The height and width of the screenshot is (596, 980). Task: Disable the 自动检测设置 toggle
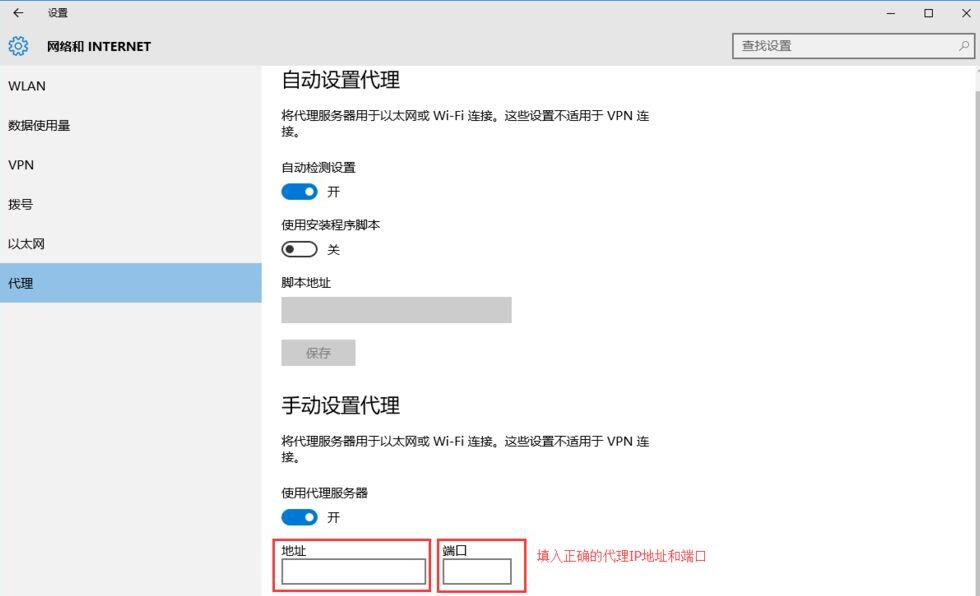pos(300,191)
